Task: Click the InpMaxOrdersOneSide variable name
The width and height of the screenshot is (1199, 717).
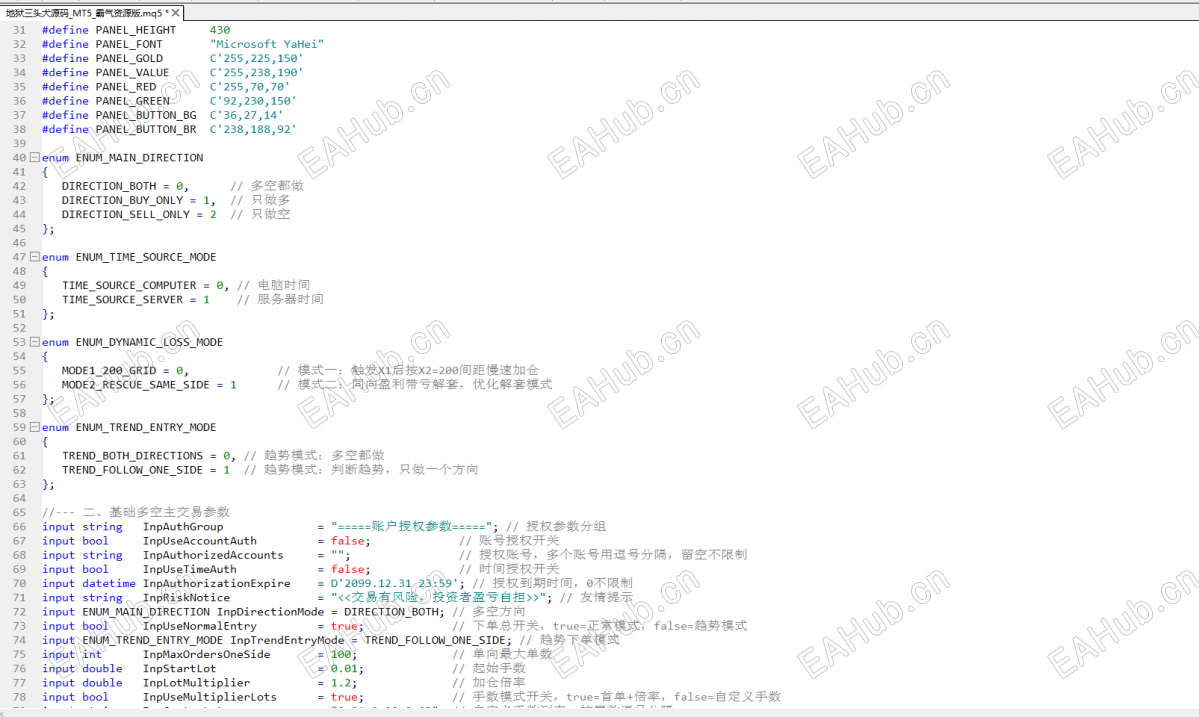Action: click(206, 654)
